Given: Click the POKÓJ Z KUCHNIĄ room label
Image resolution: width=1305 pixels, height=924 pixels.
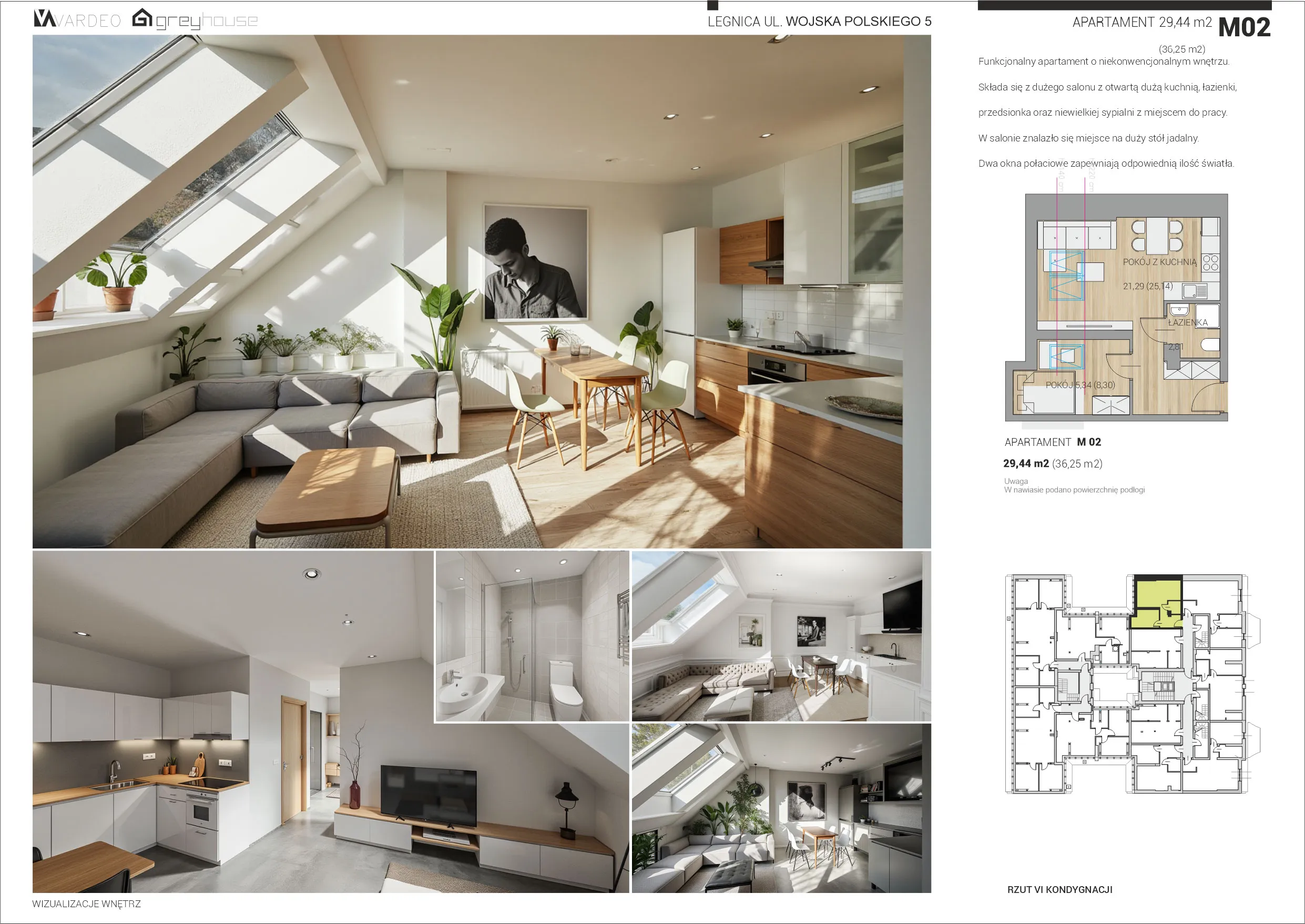Looking at the screenshot, I should tap(1159, 262).
